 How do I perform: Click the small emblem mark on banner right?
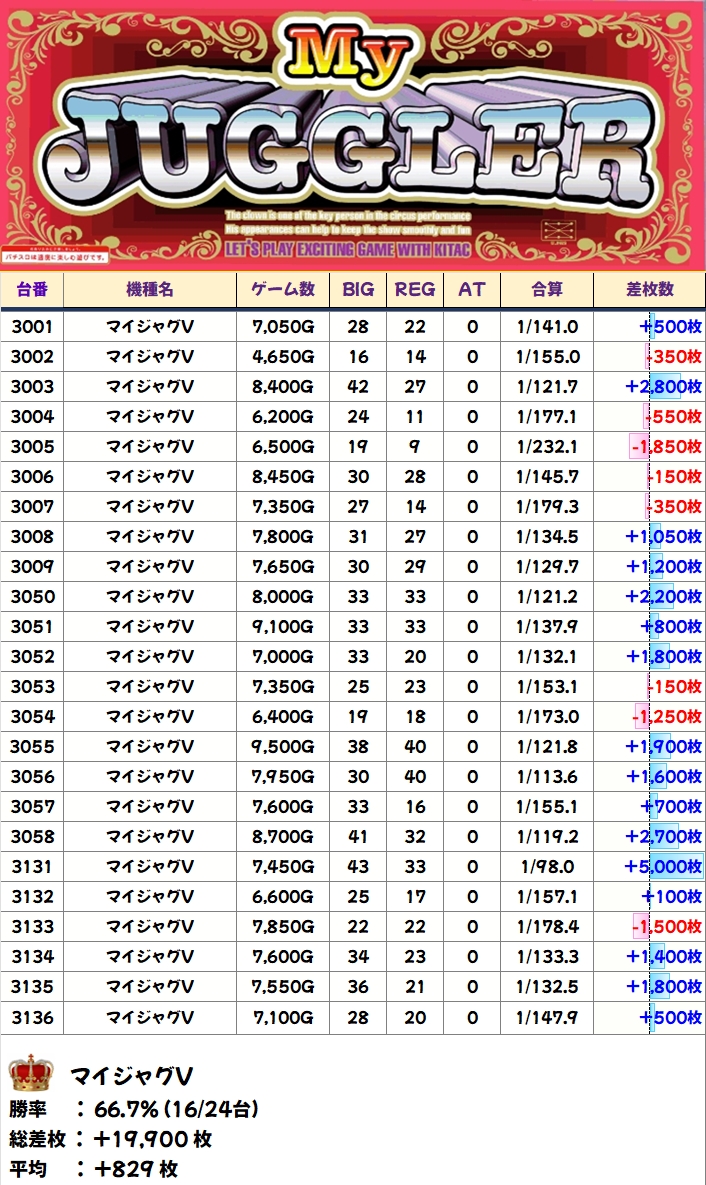tap(558, 230)
